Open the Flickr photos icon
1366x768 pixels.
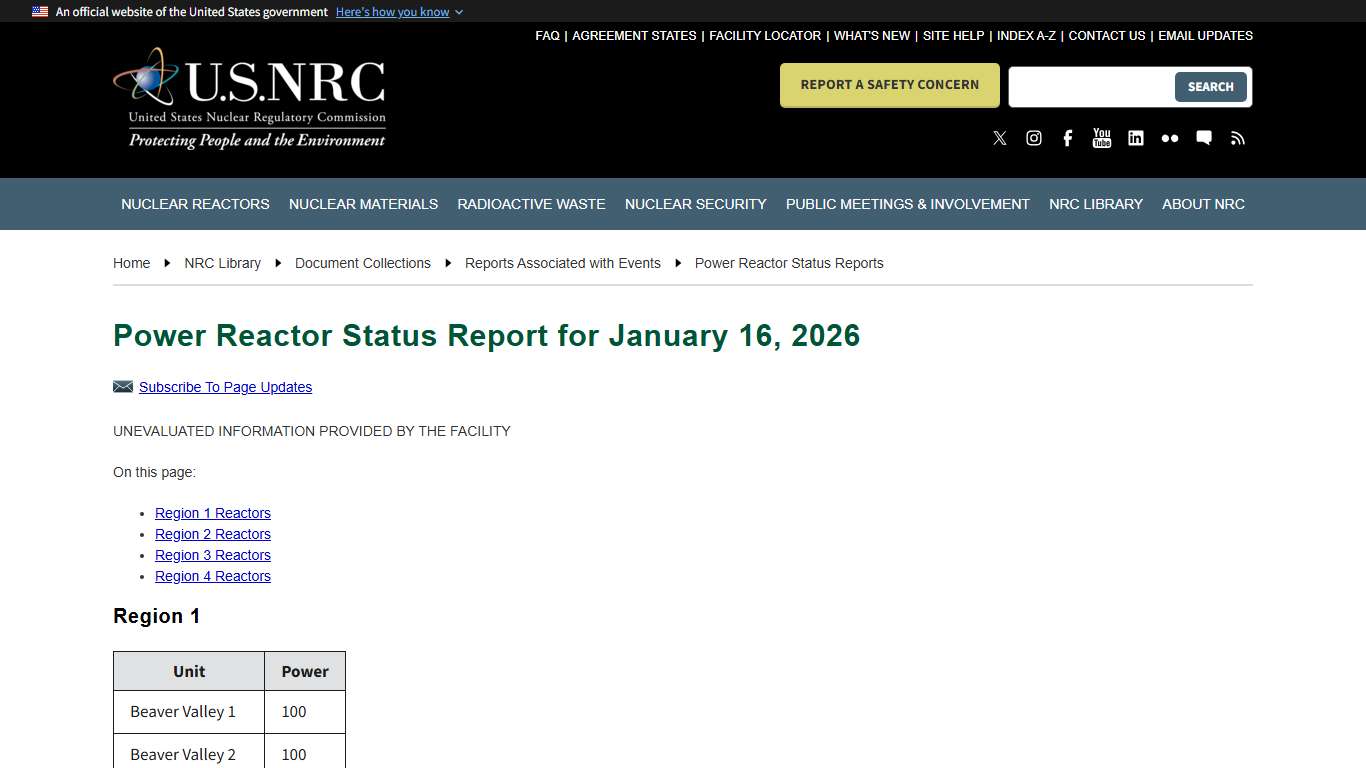[1169, 138]
